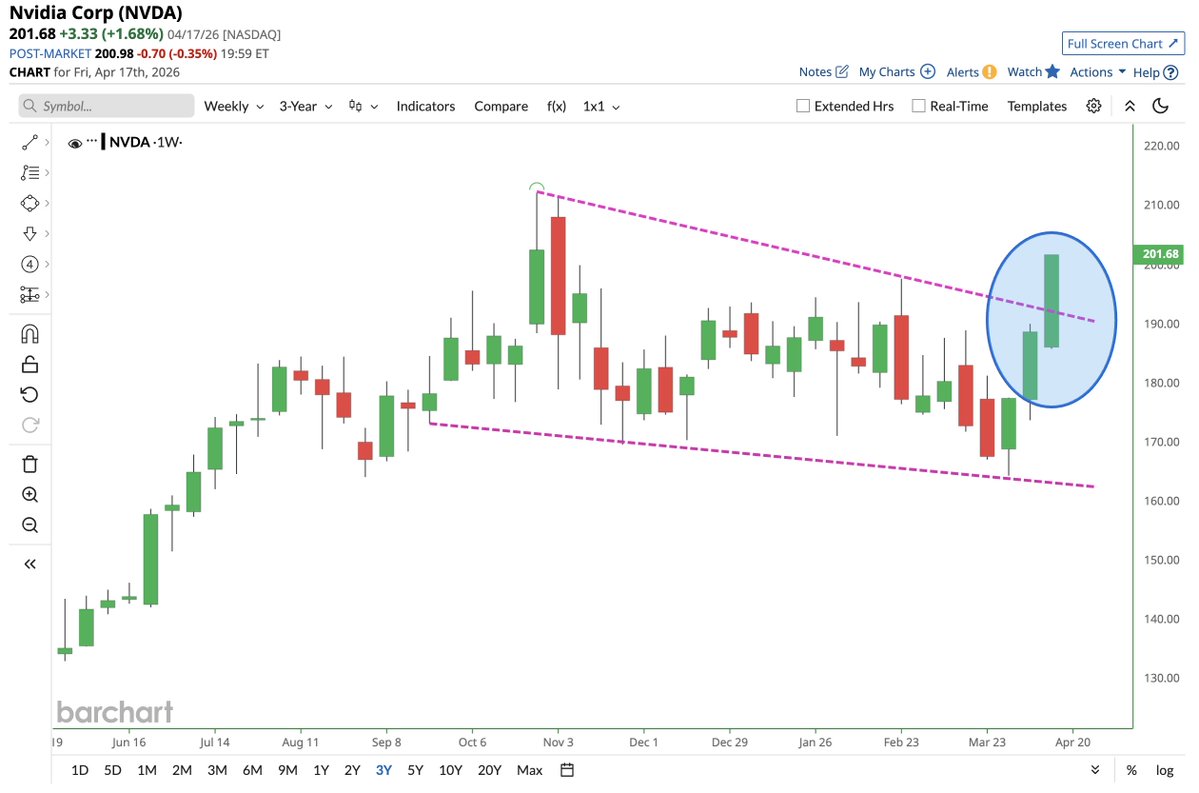Select the 2M time range
Viewport: 1199px width, 793px height.
tap(182, 770)
